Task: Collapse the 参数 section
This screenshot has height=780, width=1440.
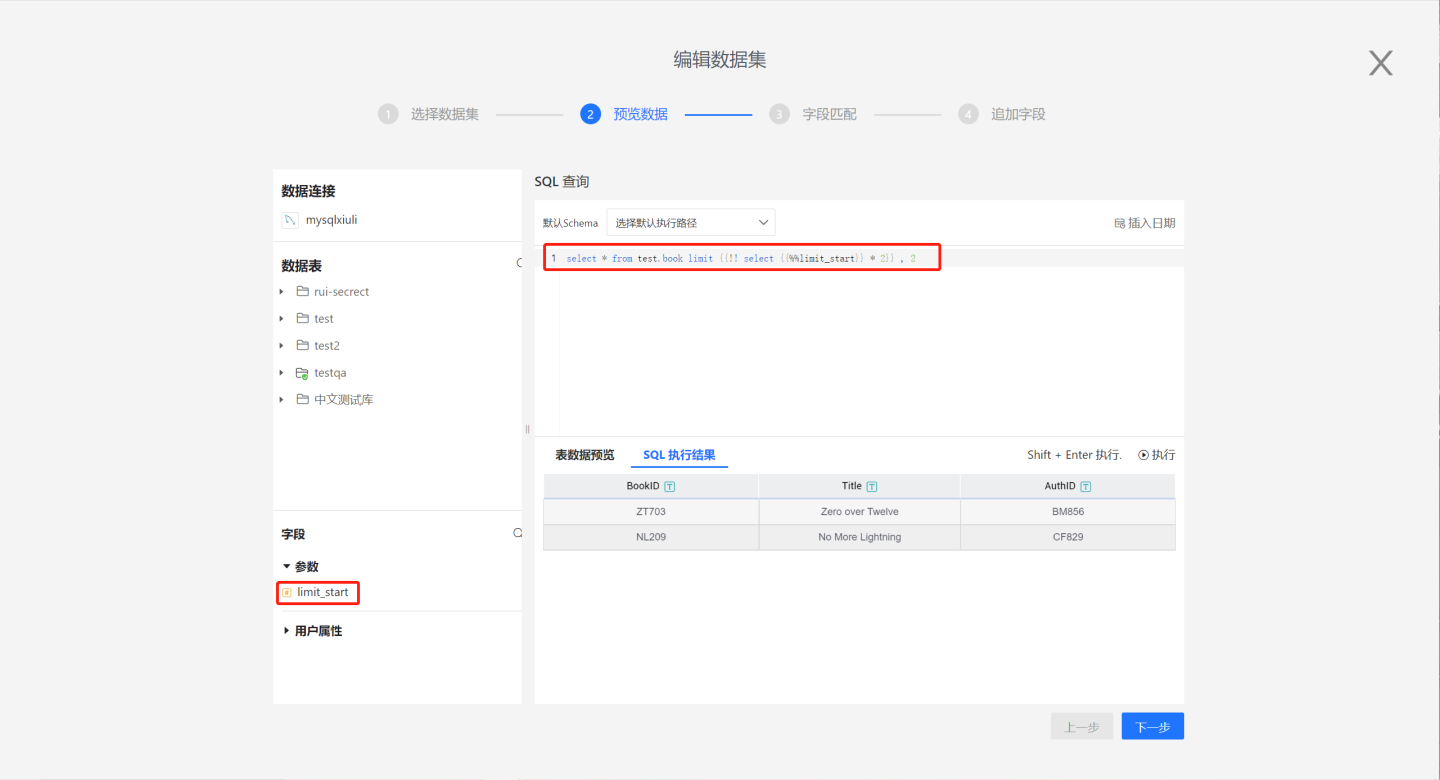Action: click(x=287, y=567)
